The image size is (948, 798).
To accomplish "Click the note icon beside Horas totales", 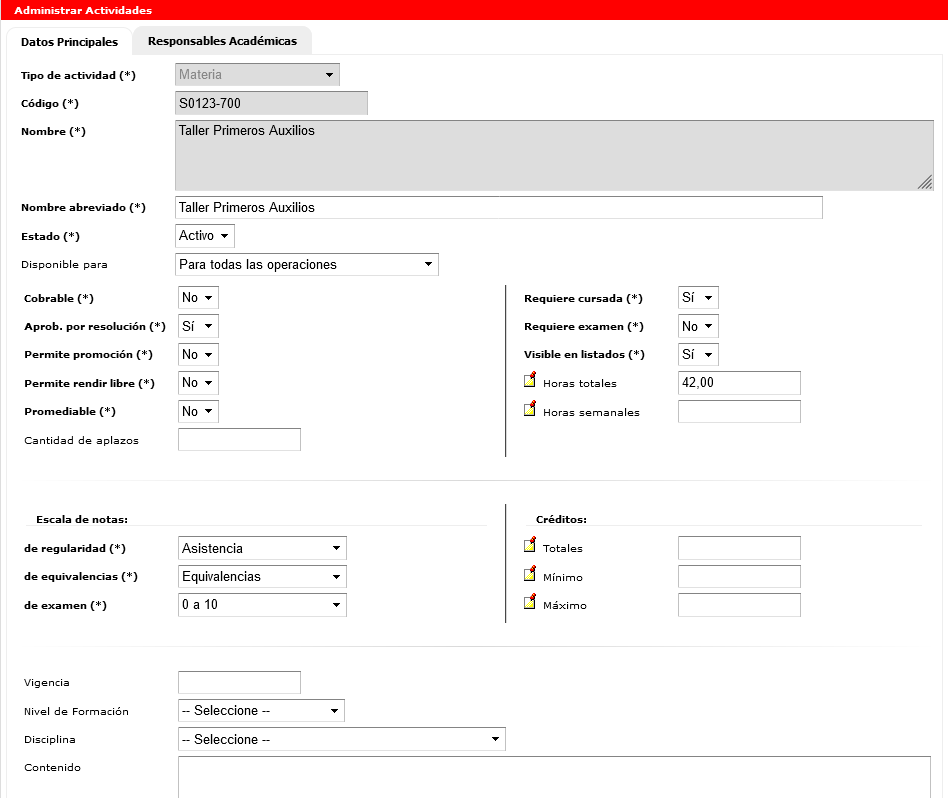I will click(x=530, y=380).
